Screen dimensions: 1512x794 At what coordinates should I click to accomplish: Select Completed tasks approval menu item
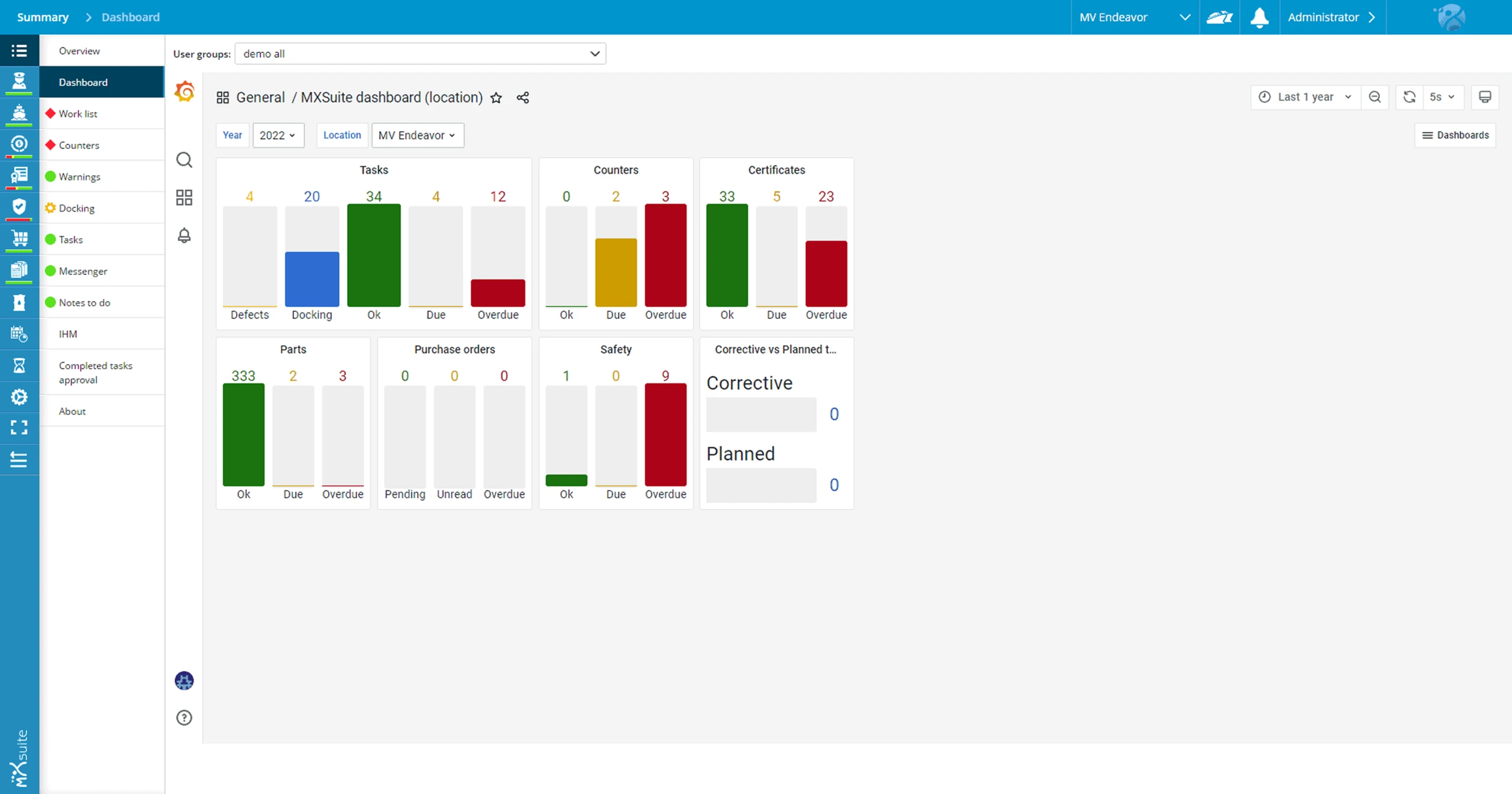95,373
